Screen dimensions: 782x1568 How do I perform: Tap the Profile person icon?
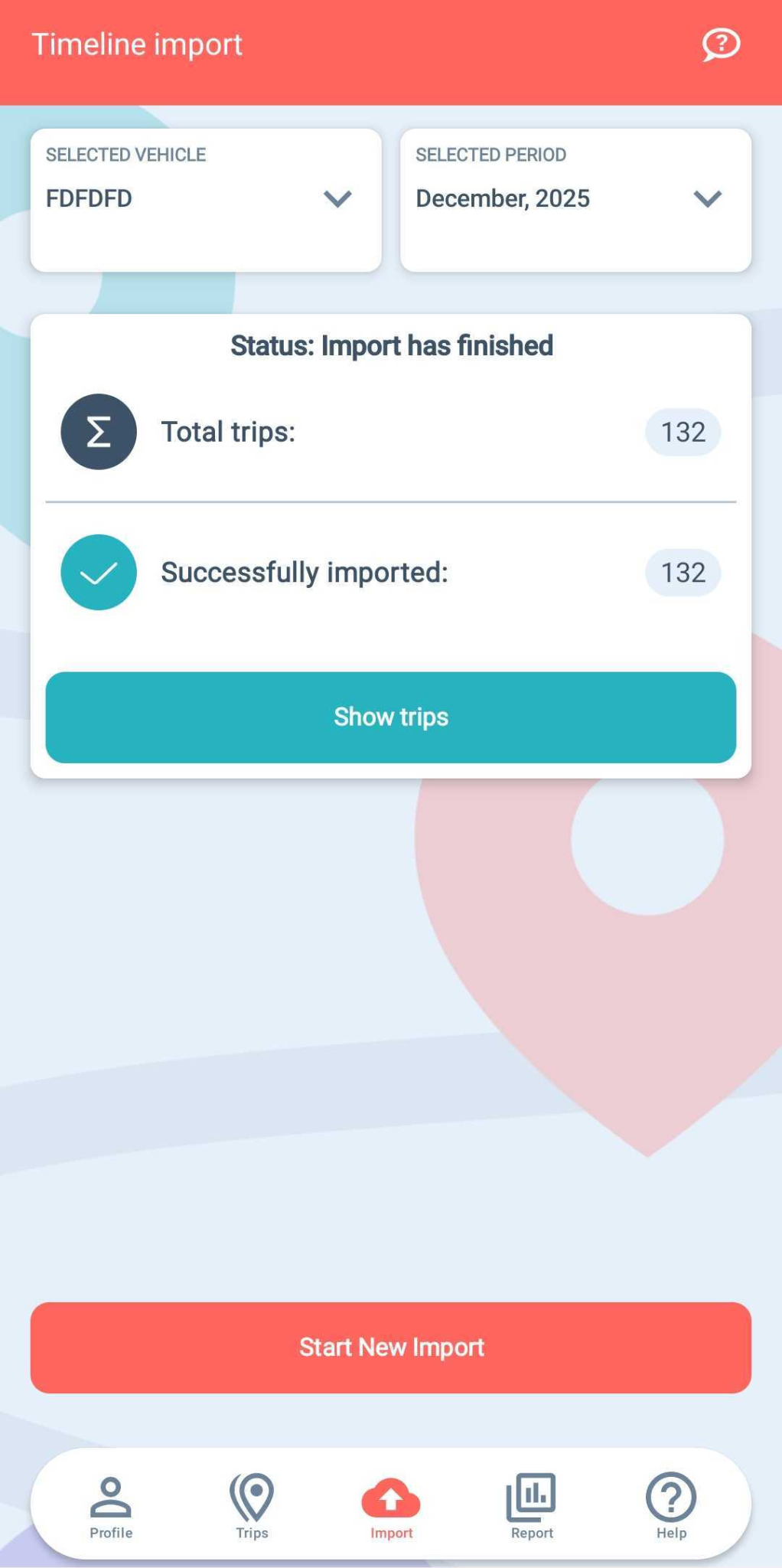[x=111, y=1497]
